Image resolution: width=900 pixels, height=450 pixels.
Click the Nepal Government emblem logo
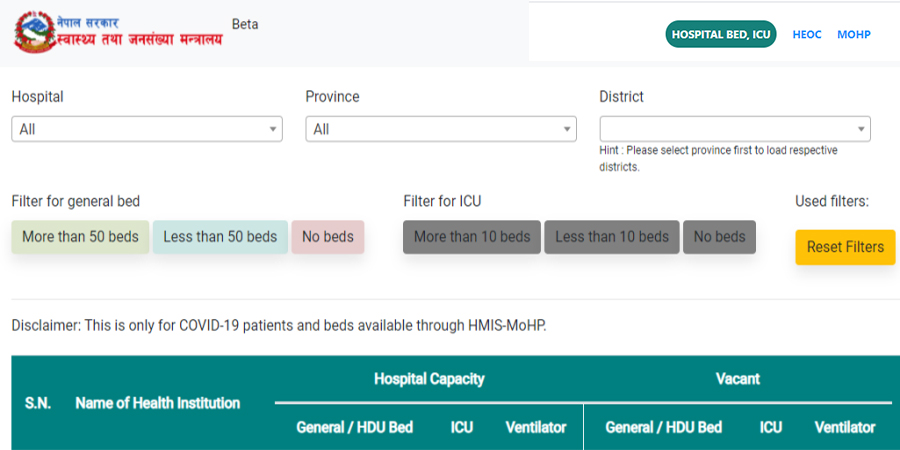(x=34, y=32)
